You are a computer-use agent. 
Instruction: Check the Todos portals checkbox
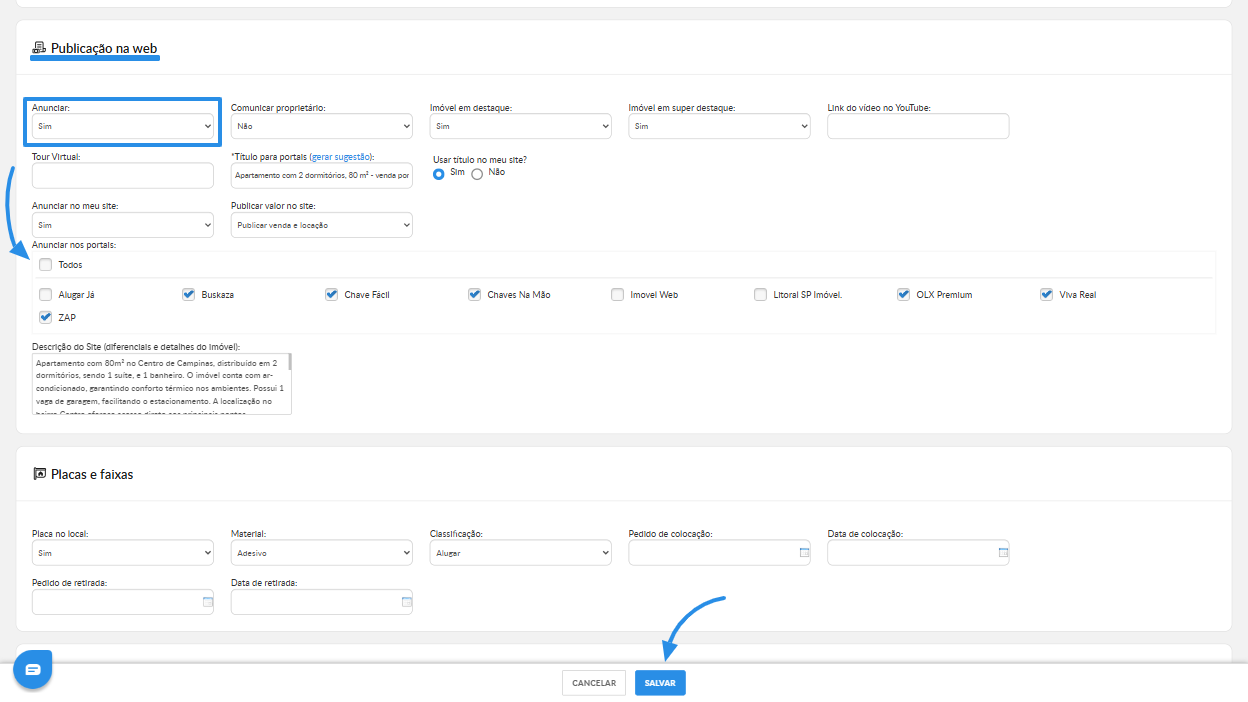[x=46, y=265]
